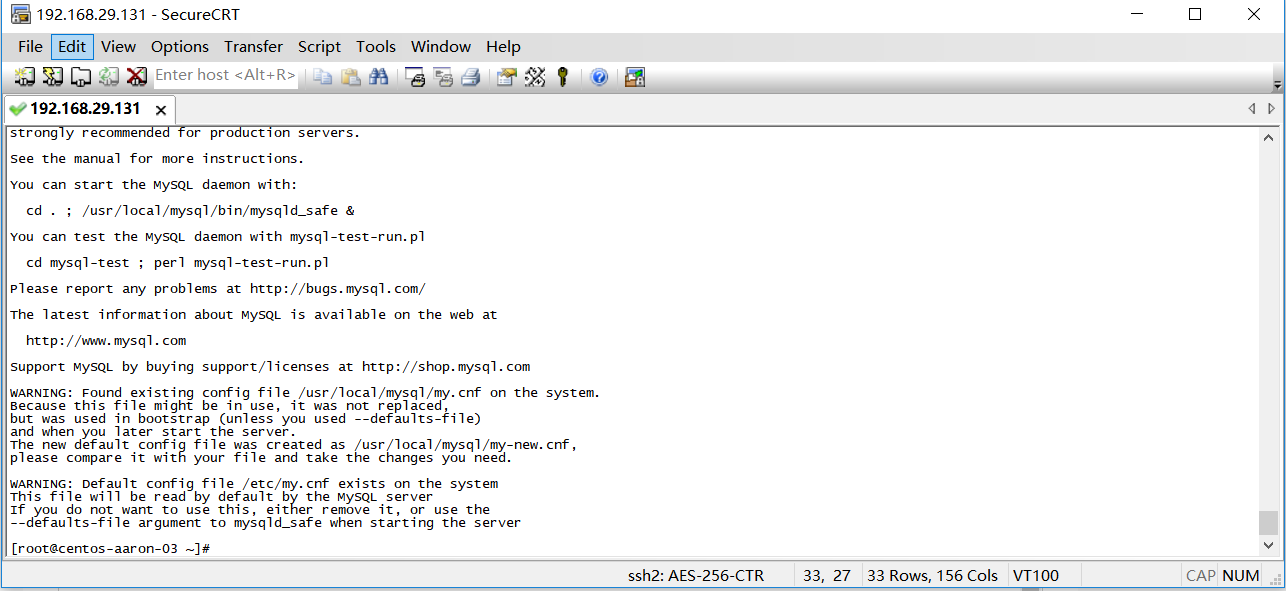Click the Enter host input box
Viewport: 1286px width, 591px height.
click(225, 75)
